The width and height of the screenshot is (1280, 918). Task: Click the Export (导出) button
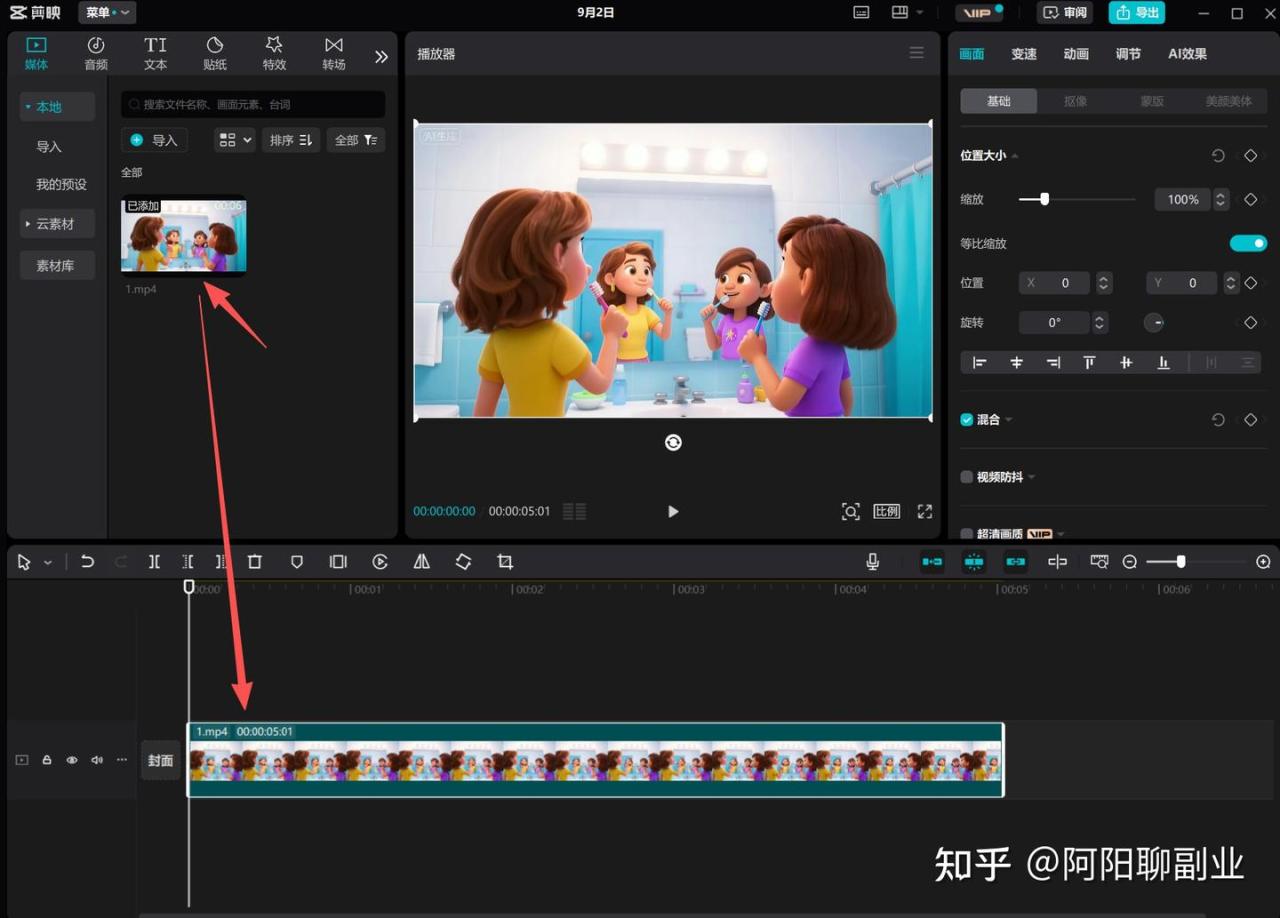(x=1137, y=13)
